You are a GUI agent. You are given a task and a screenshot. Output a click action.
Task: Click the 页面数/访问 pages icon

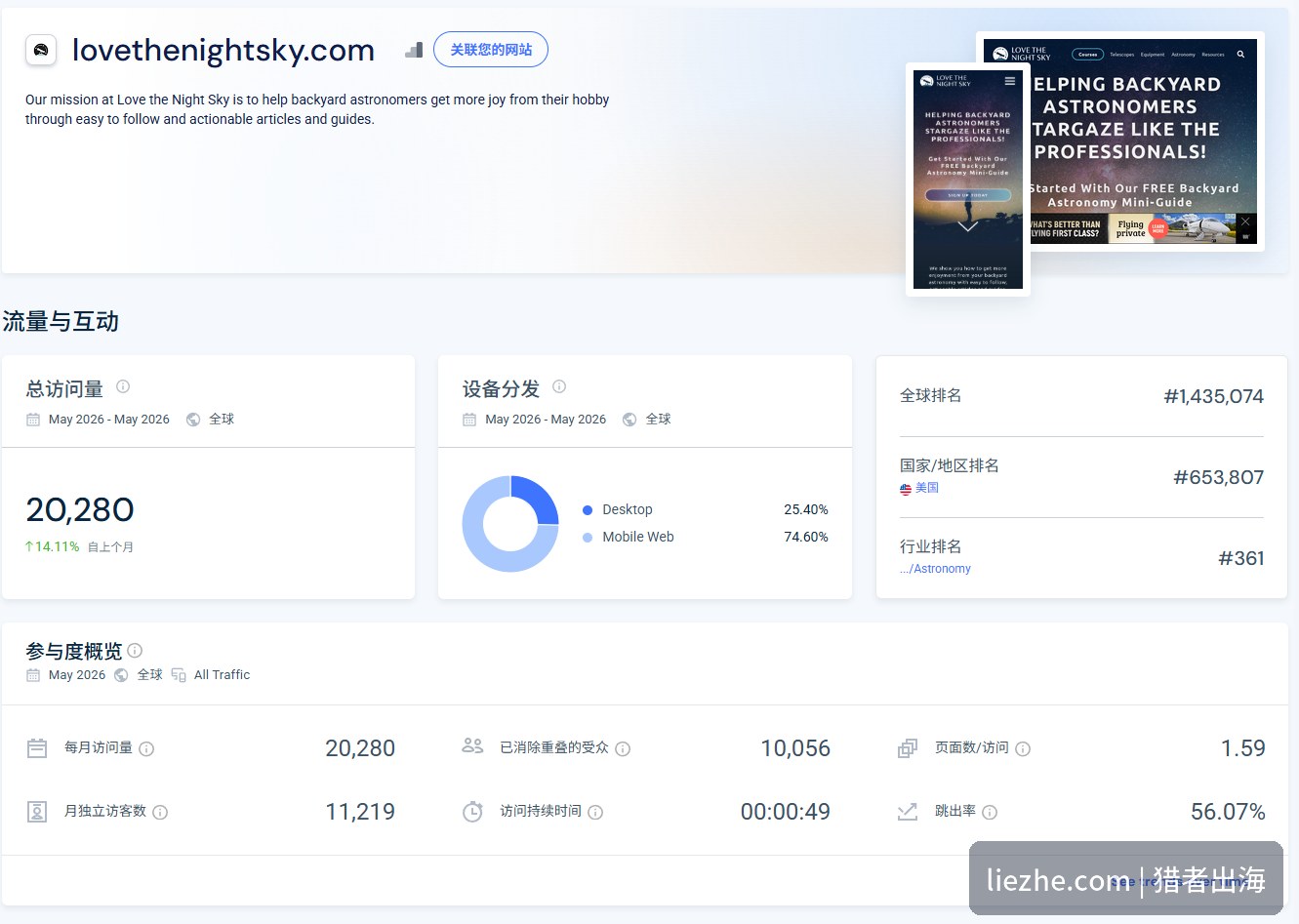pos(908,748)
